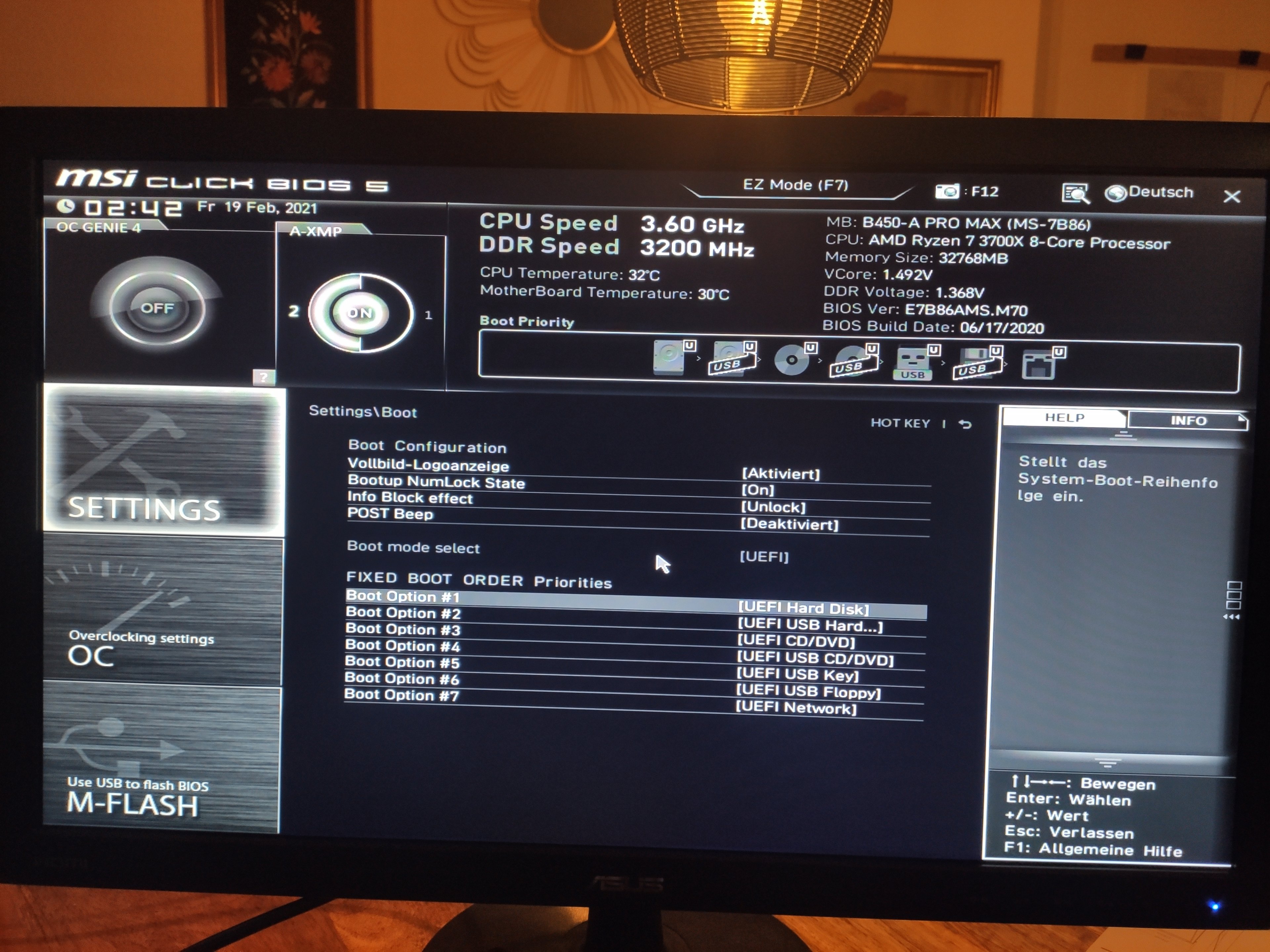Change language via Deutsch selector
1270x952 pixels.
(x=1150, y=192)
